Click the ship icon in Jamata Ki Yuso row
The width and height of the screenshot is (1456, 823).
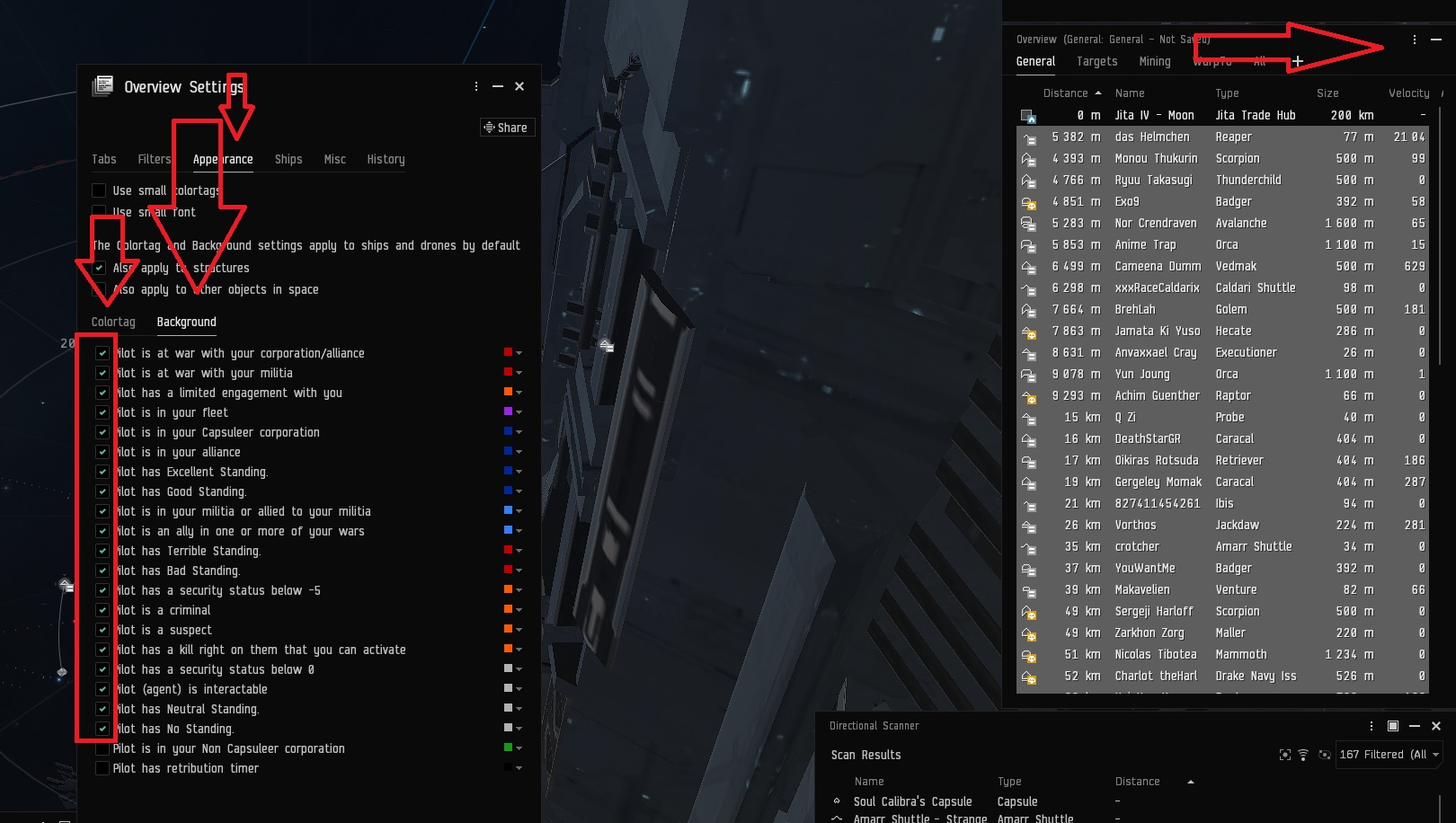coord(1028,332)
